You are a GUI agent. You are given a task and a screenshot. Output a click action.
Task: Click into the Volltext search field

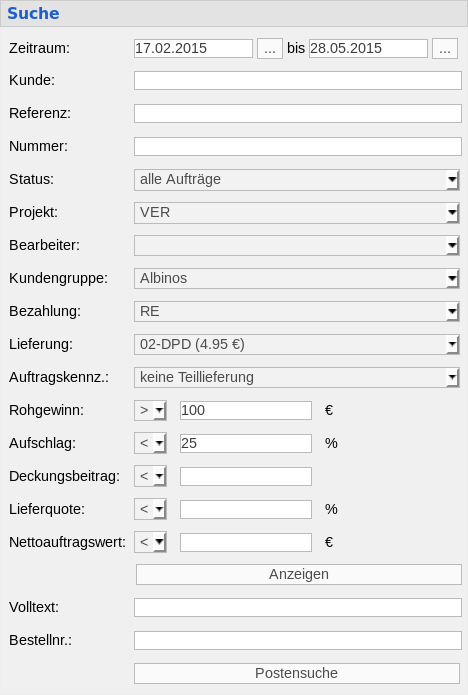click(x=298, y=607)
